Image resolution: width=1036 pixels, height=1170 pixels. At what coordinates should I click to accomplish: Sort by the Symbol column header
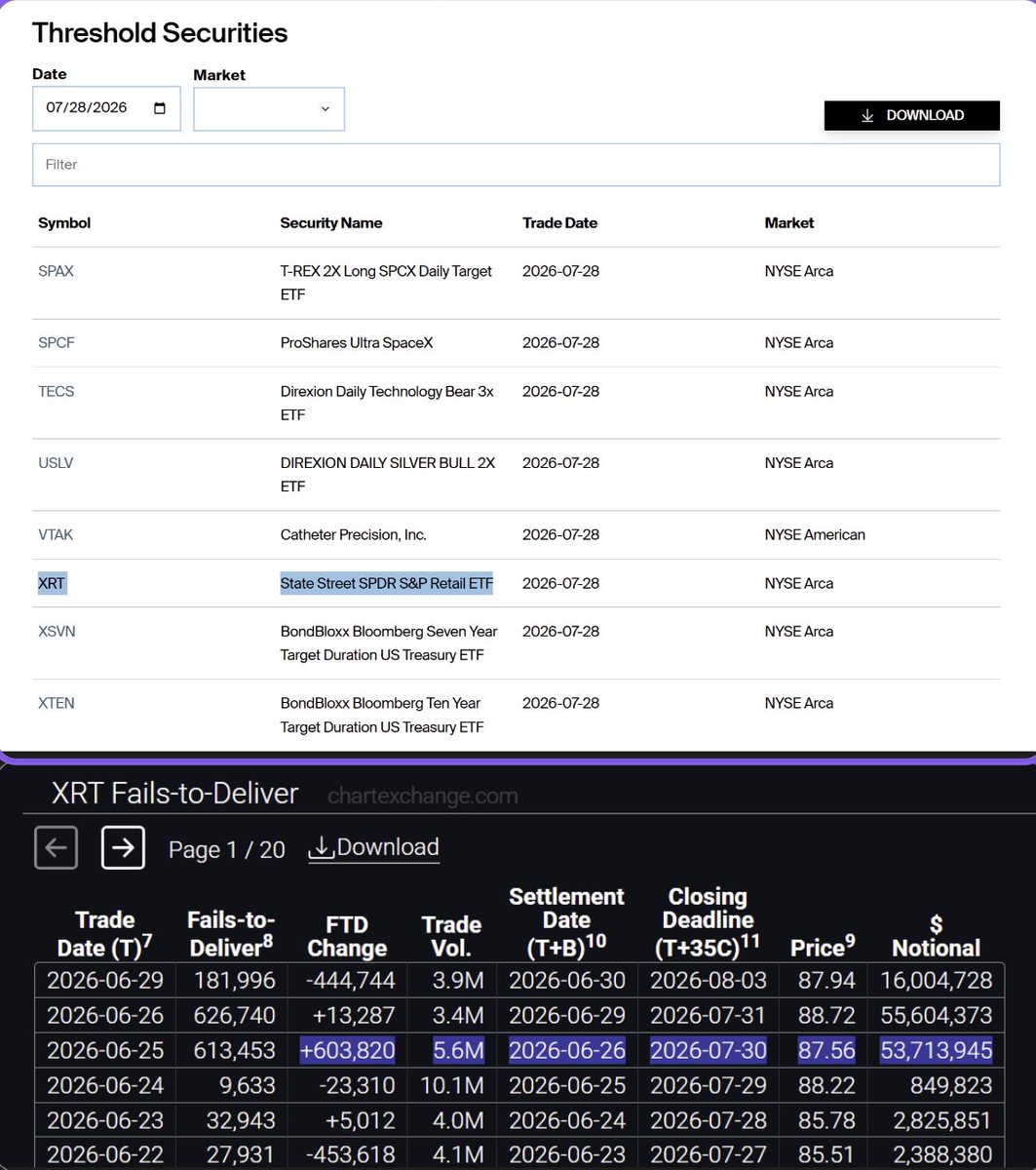tap(64, 223)
